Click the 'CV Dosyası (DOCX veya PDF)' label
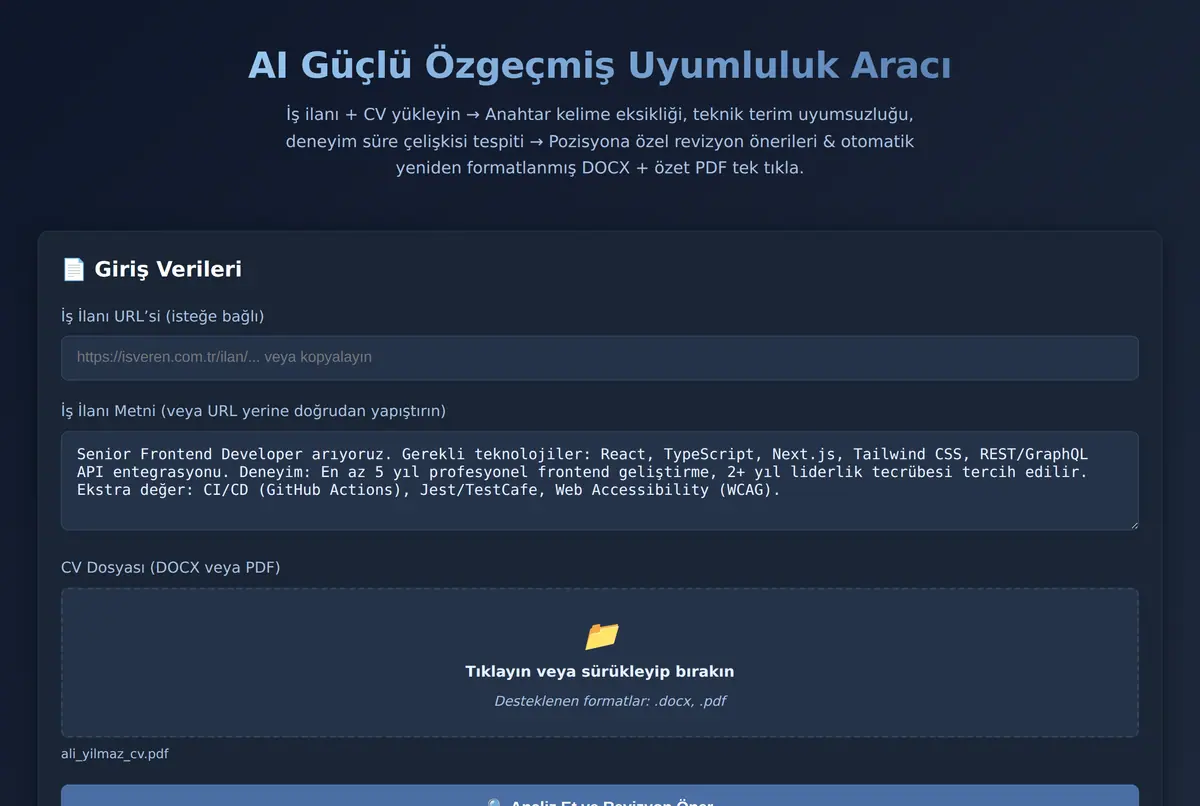 click(171, 568)
